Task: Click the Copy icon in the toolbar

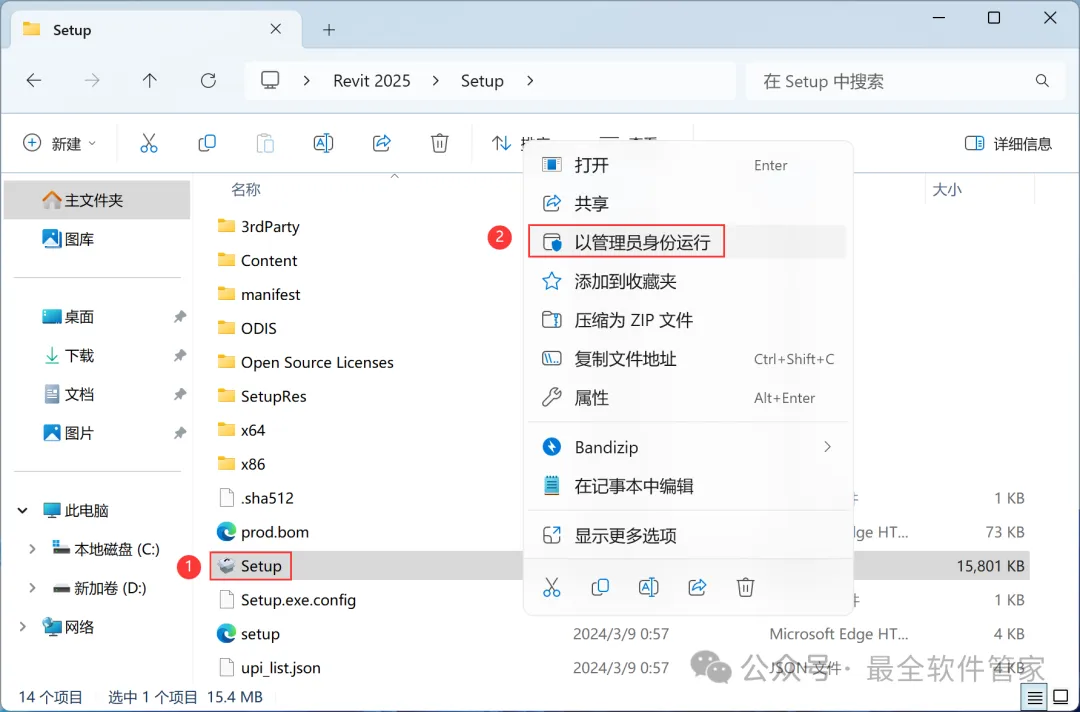Action: (207, 143)
